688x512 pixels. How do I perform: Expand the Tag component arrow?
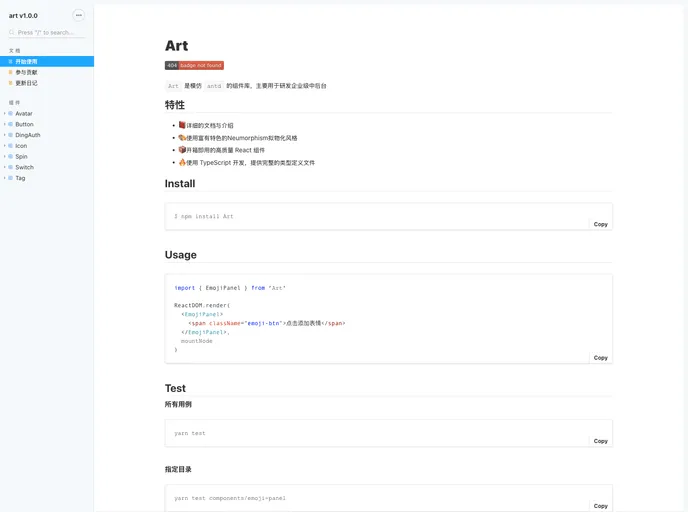point(4,178)
